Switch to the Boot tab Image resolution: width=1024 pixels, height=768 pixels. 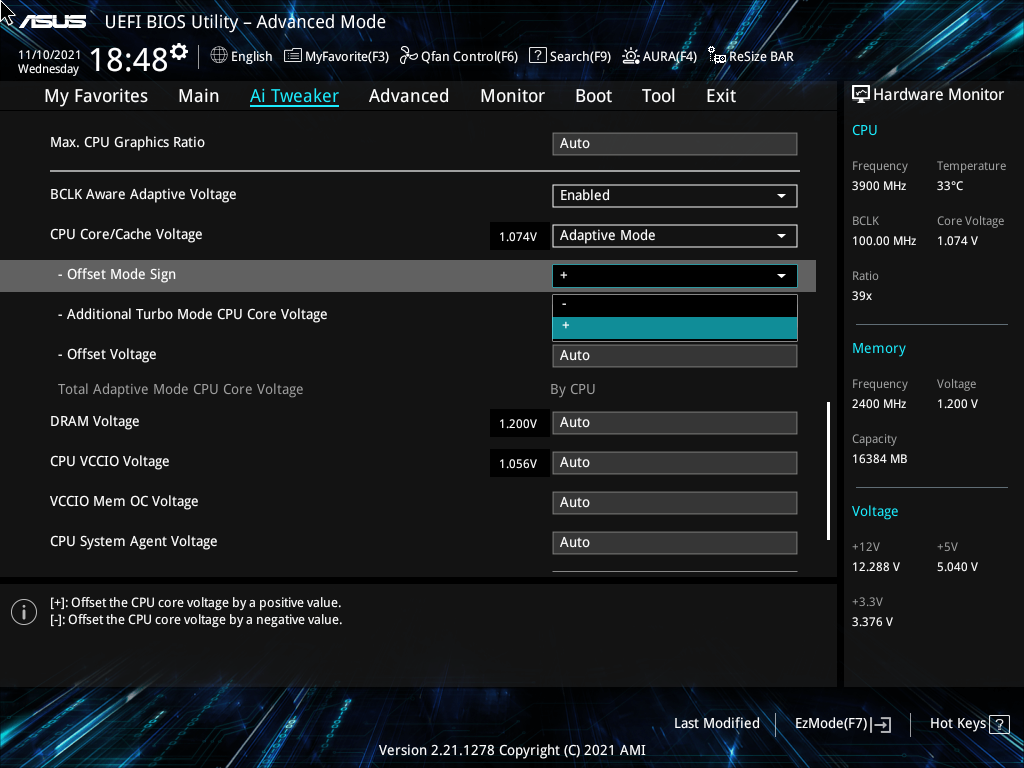coord(594,96)
